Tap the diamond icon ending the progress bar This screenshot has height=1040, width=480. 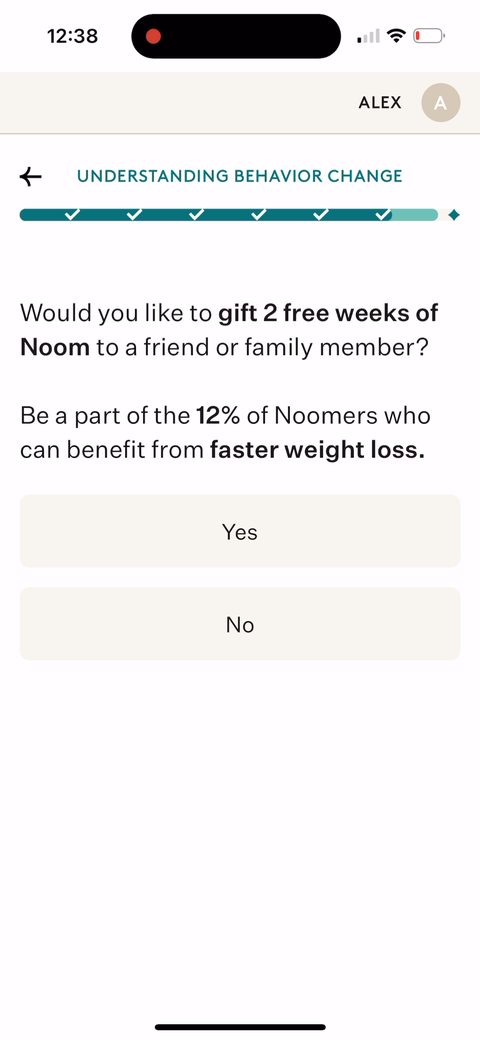[x=453, y=215]
